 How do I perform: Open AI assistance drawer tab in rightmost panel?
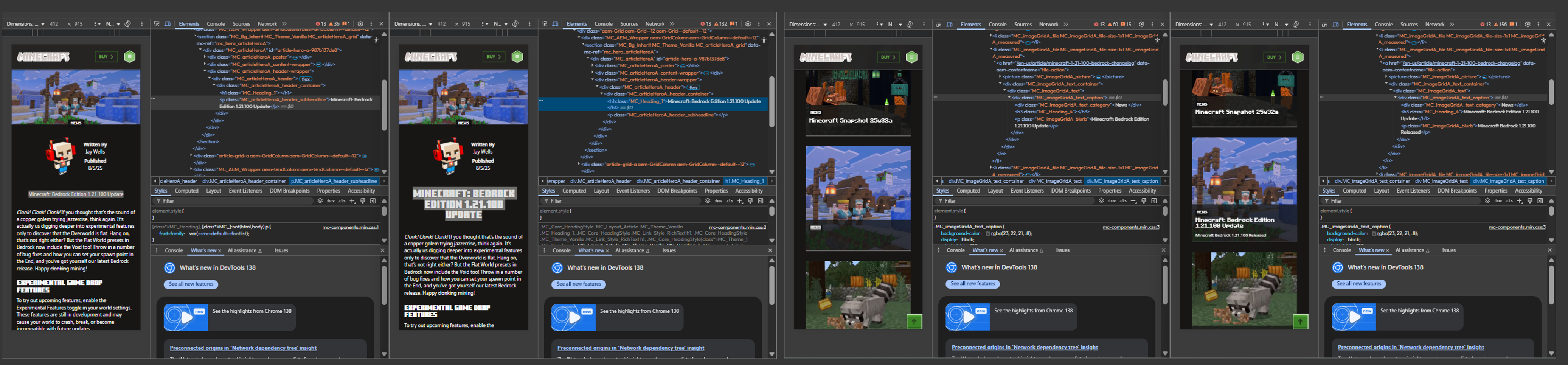pyautogui.click(x=1410, y=250)
